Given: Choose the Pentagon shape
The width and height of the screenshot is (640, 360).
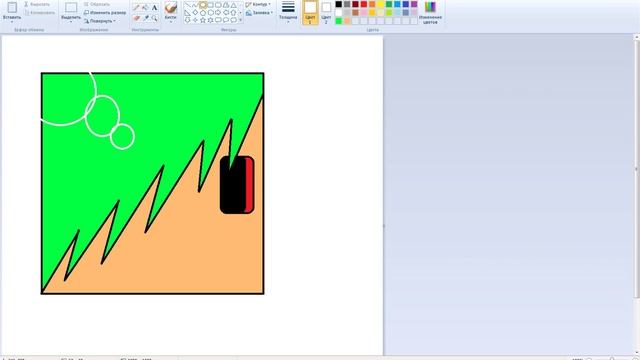Looking at the screenshot, I should (203, 13).
